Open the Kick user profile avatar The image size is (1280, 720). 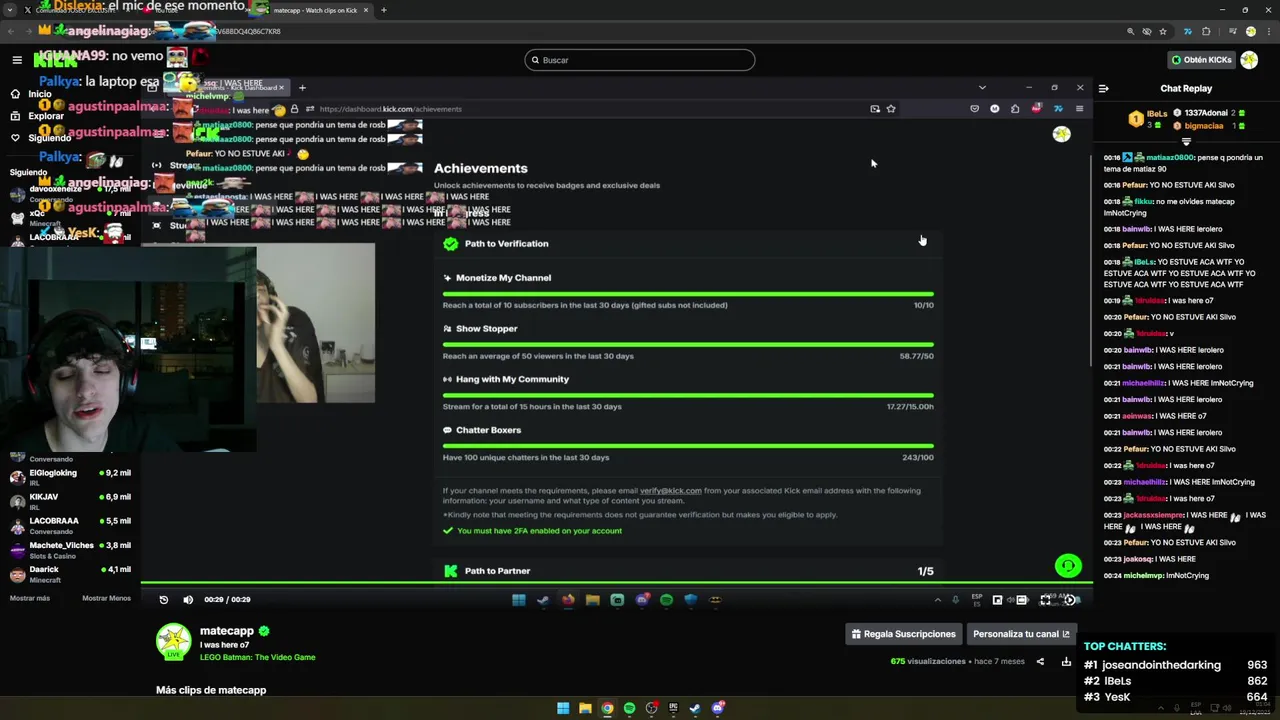click(1249, 60)
